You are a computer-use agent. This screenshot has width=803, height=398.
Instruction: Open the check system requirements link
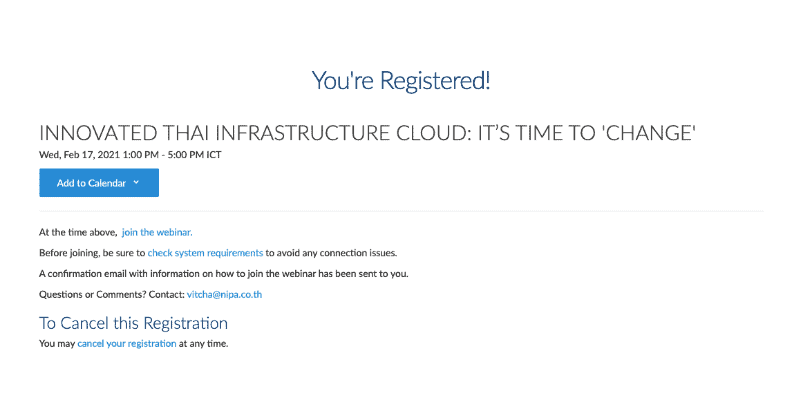(x=205, y=253)
